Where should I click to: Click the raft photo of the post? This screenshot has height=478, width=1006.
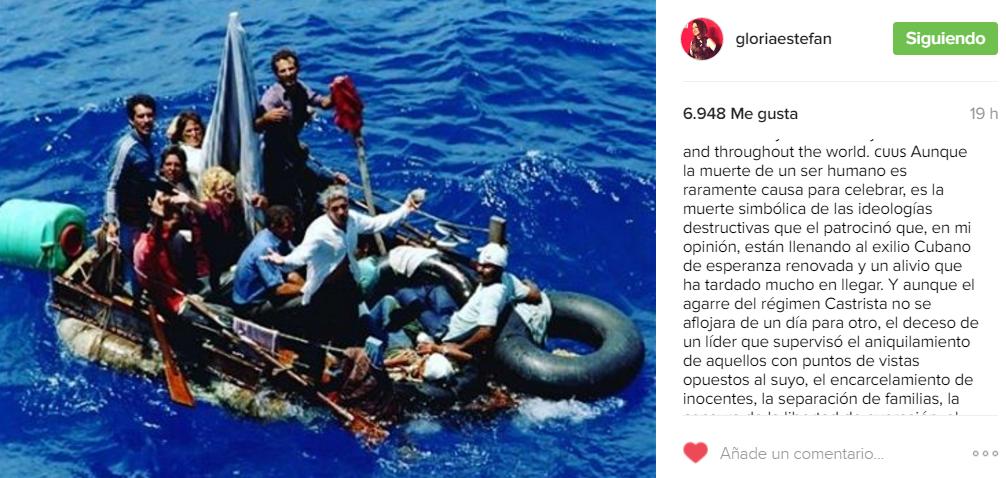point(328,239)
